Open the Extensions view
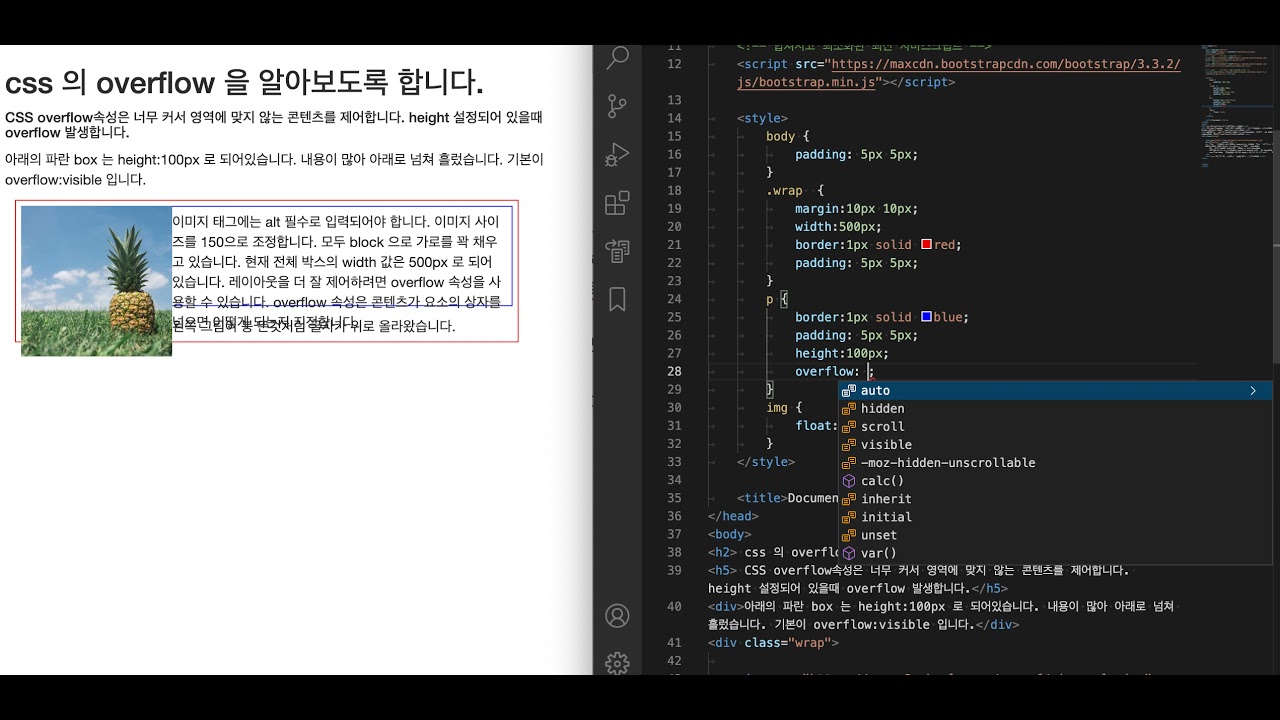The height and width of the screenshot is (720, 1280). click(618, 203)
